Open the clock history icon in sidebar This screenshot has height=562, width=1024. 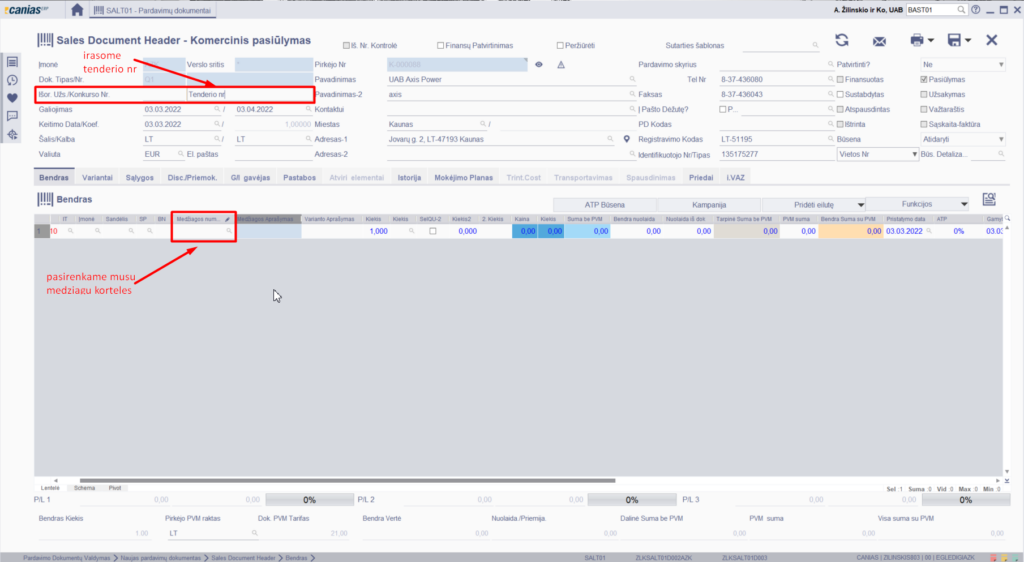[12, 80]
